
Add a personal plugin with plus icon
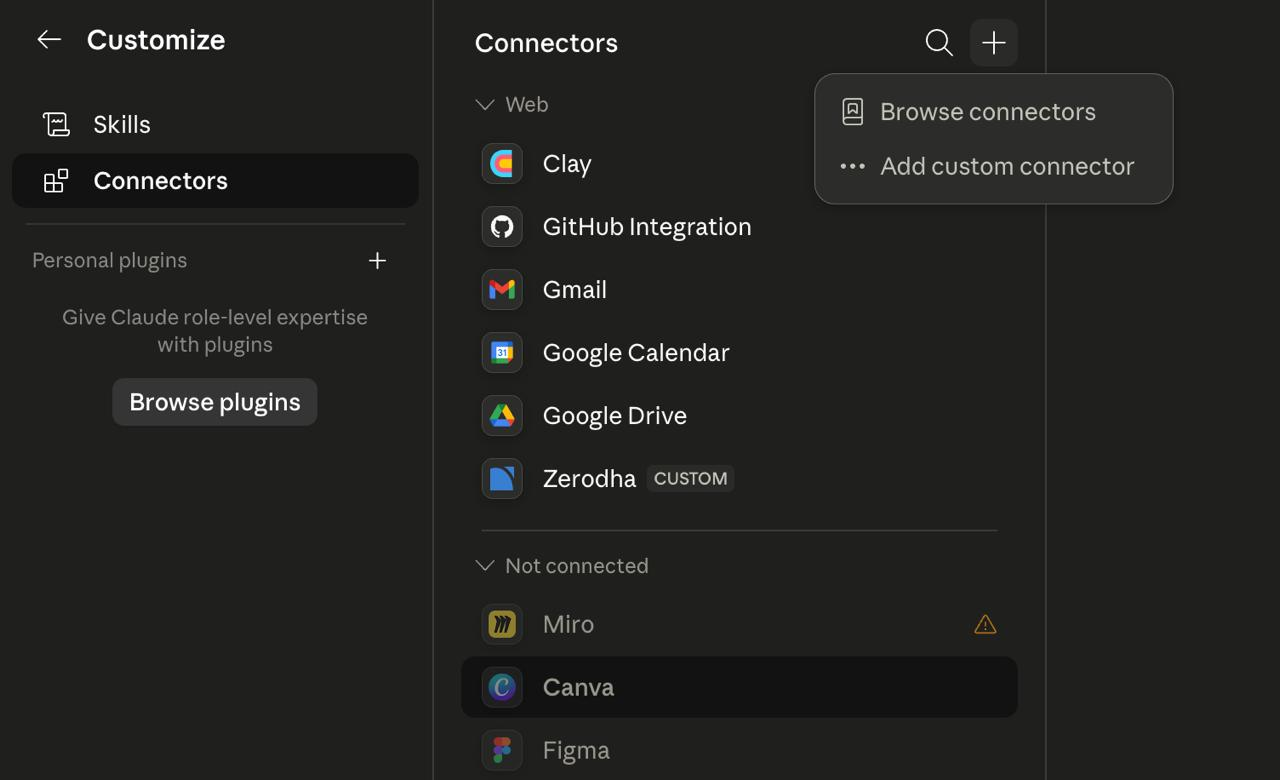coord(377,261)
